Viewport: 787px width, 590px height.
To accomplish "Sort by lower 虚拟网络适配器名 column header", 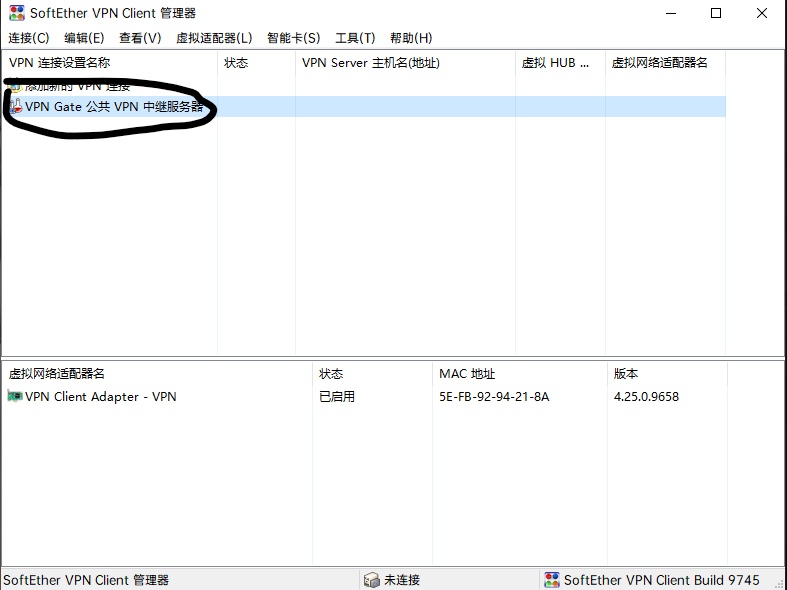I will 157,373.
